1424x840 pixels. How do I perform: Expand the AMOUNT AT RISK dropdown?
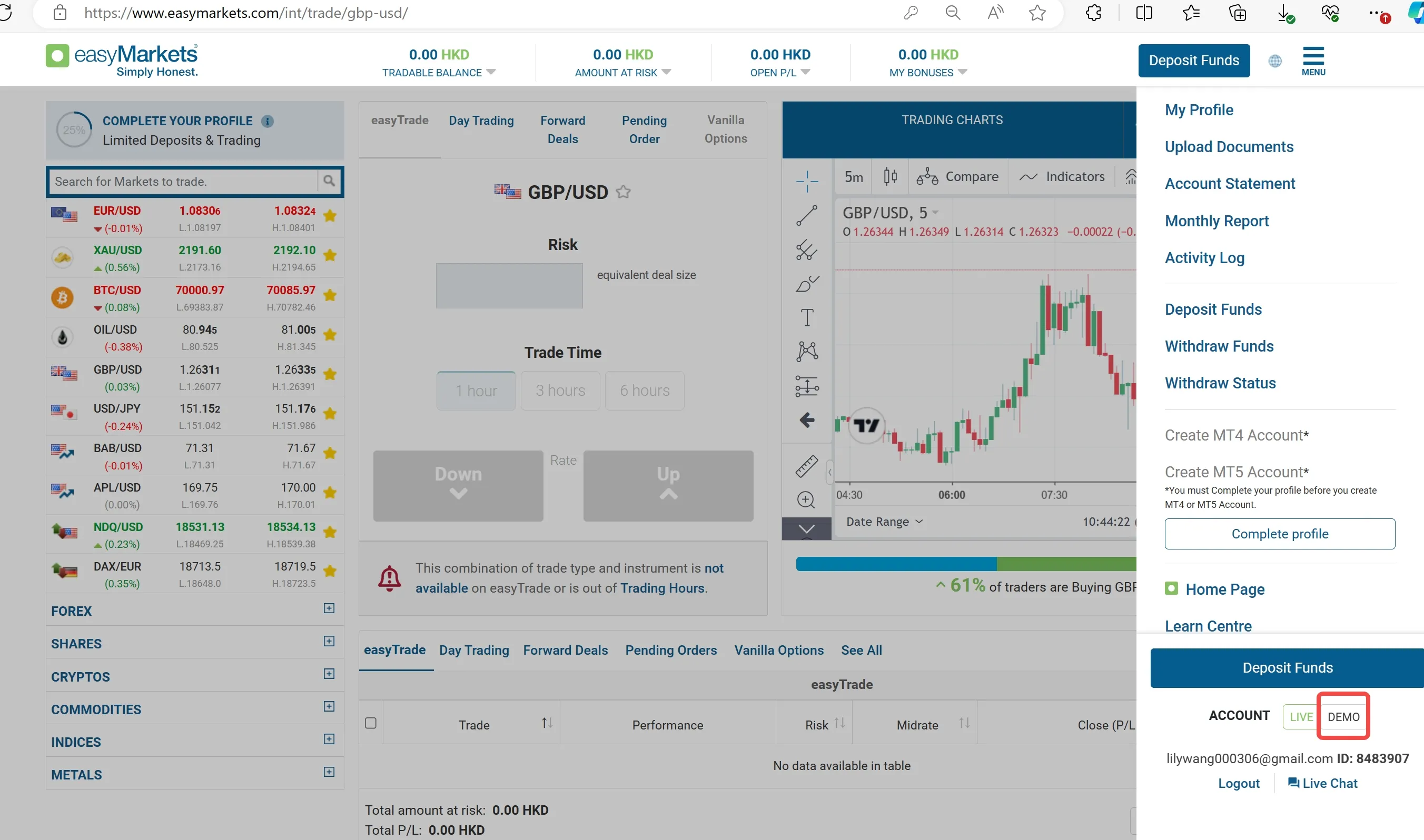pos(666,72)
